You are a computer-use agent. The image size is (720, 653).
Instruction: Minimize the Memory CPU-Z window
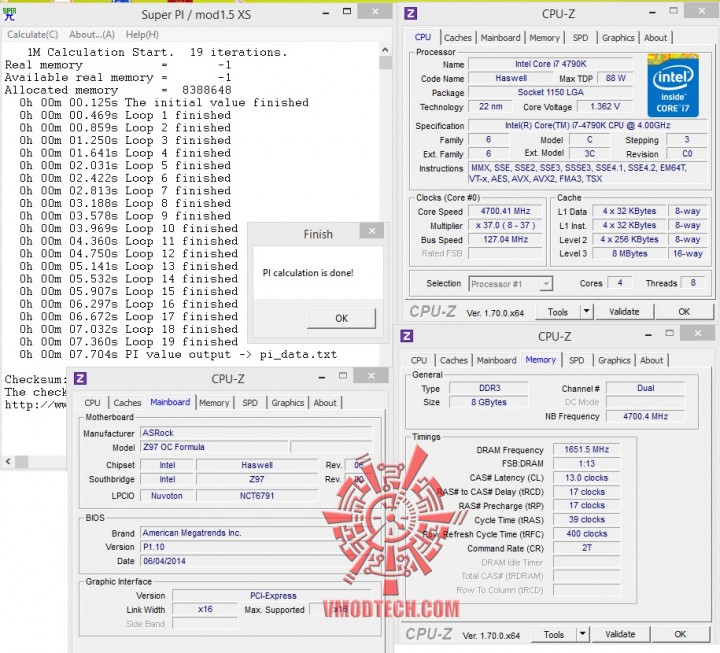click(x=648, y=335)
